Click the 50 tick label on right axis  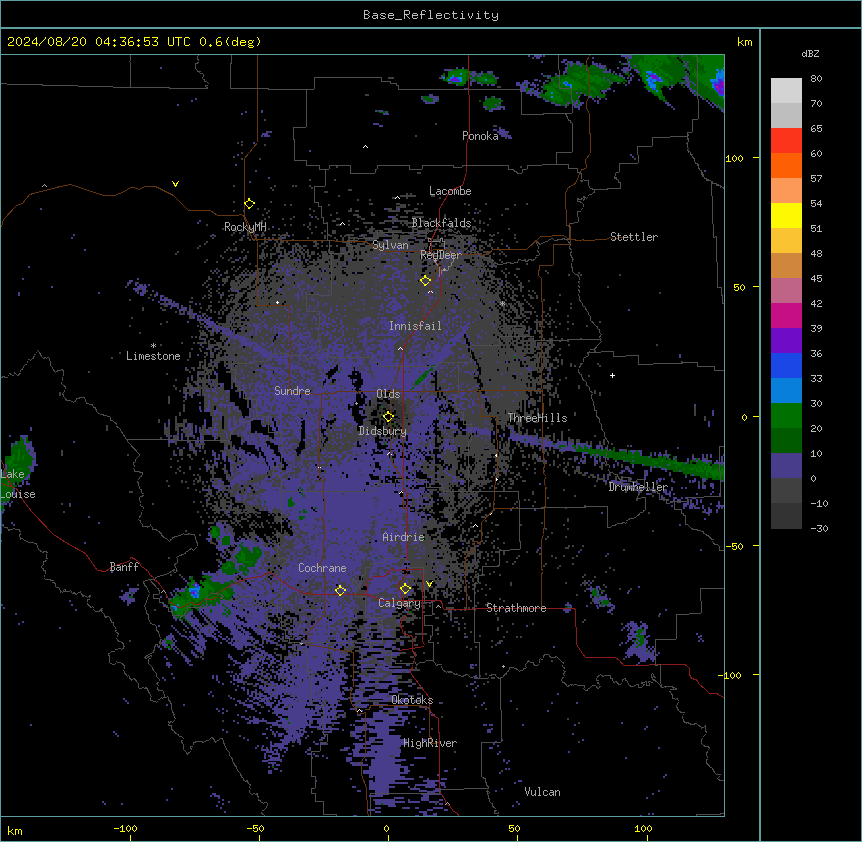739,287
